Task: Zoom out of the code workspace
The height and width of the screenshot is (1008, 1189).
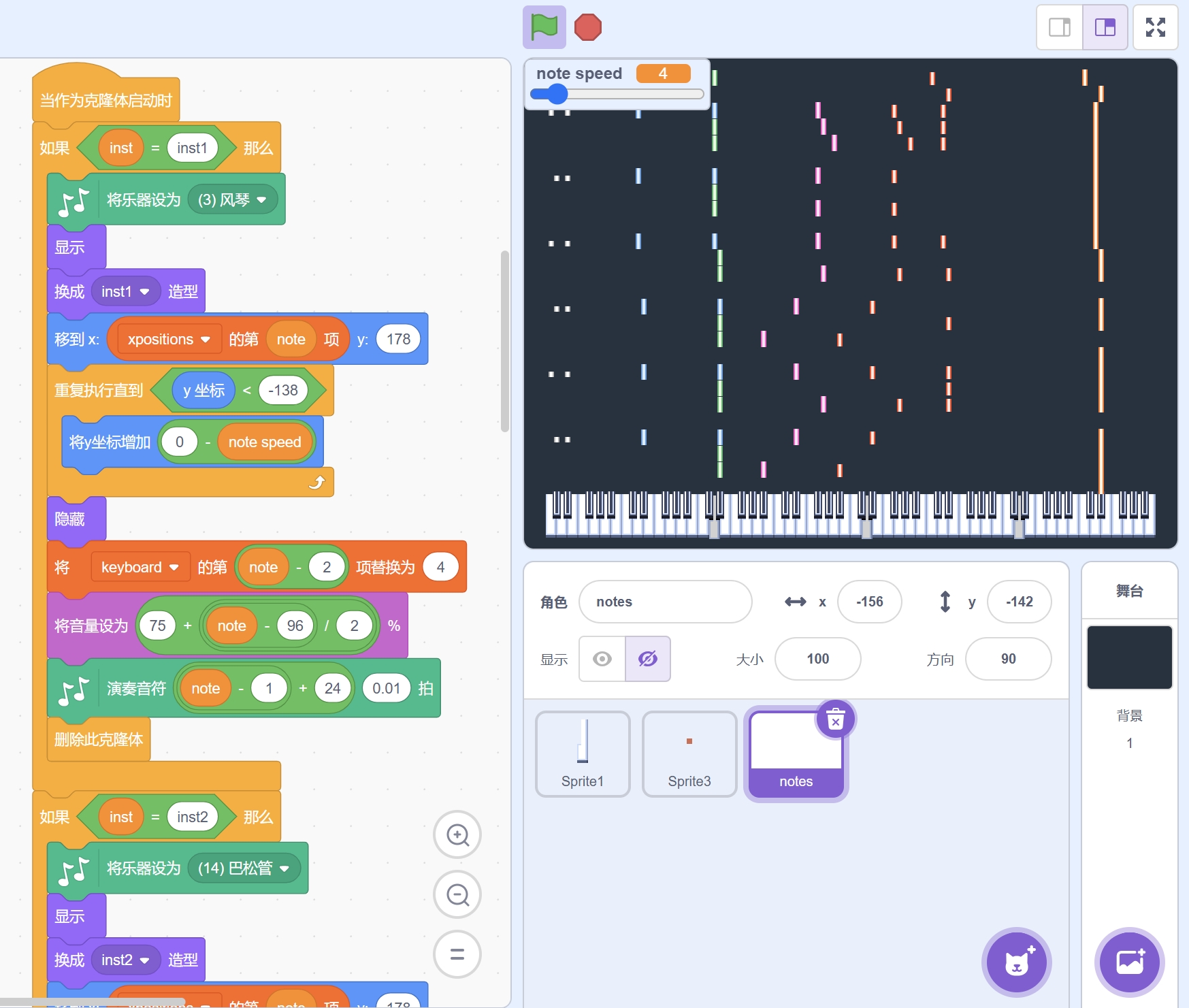Action: 457,894
